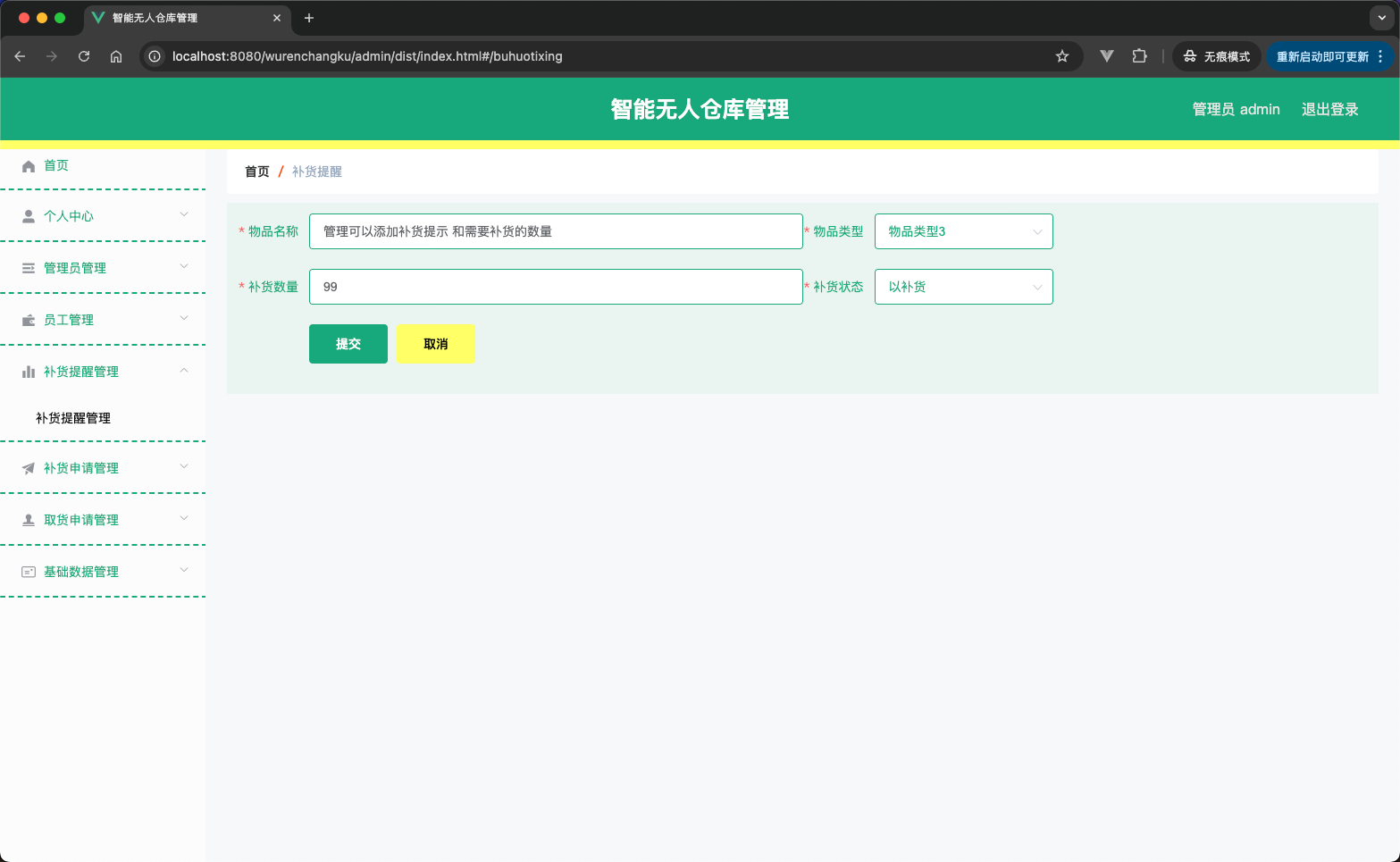
Task: Expand the 补货申请管理 menu chevron
Action: [184, 466]
